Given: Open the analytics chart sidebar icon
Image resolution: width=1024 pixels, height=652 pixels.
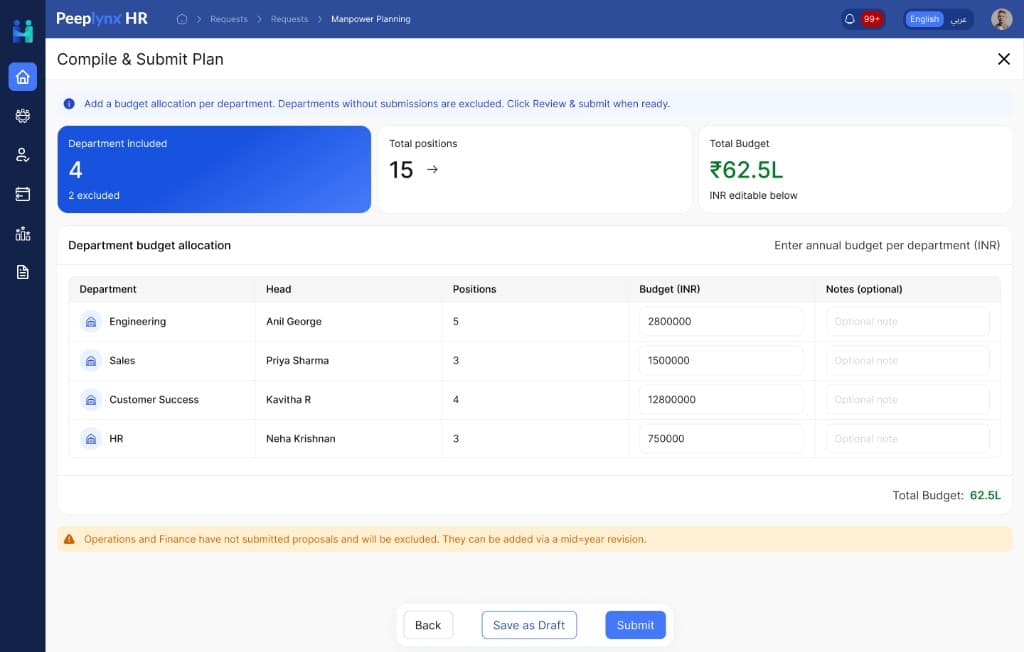Looking at the screenshot, I should tap(23, 233).
